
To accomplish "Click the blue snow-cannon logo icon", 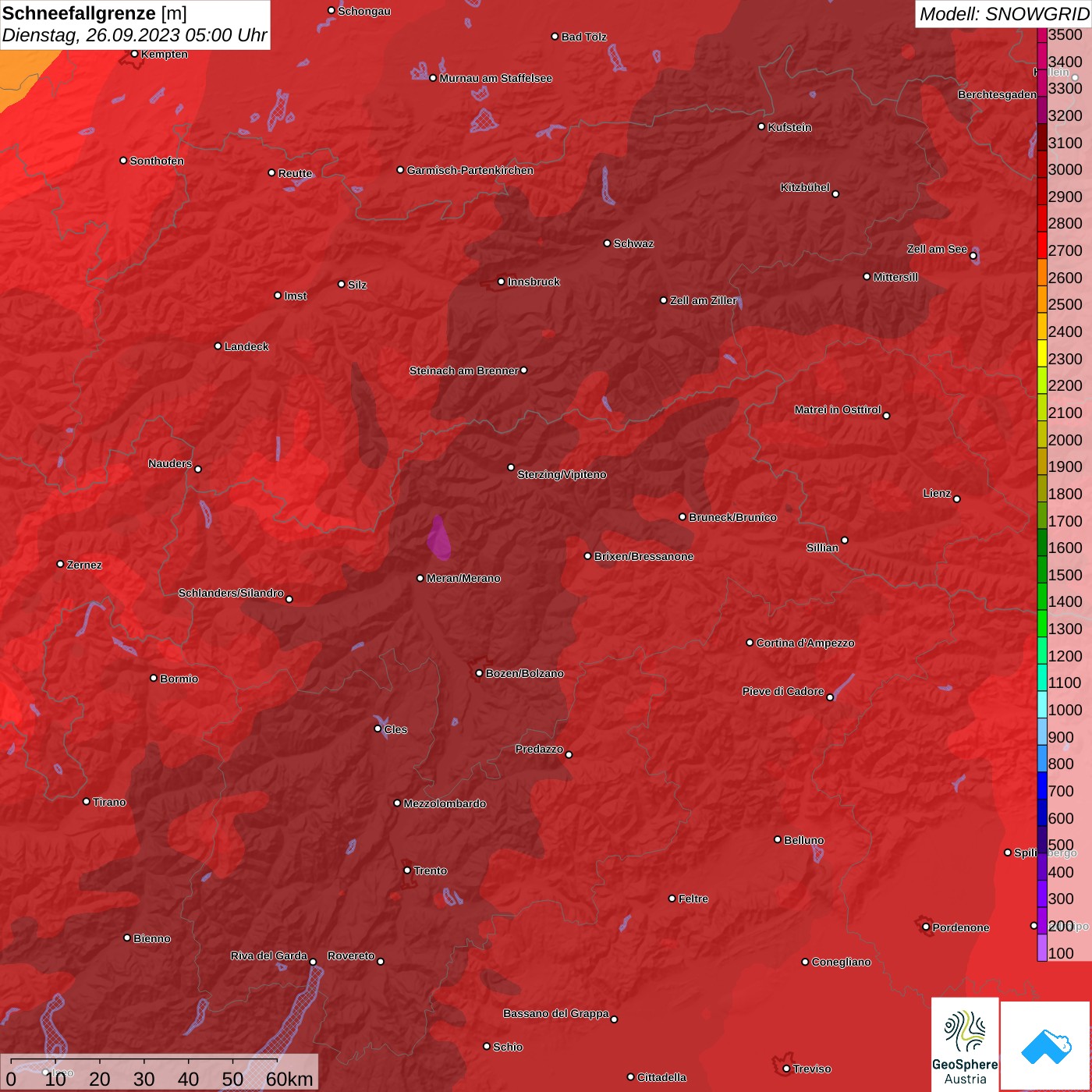I will click(x=1046, y=1047).
